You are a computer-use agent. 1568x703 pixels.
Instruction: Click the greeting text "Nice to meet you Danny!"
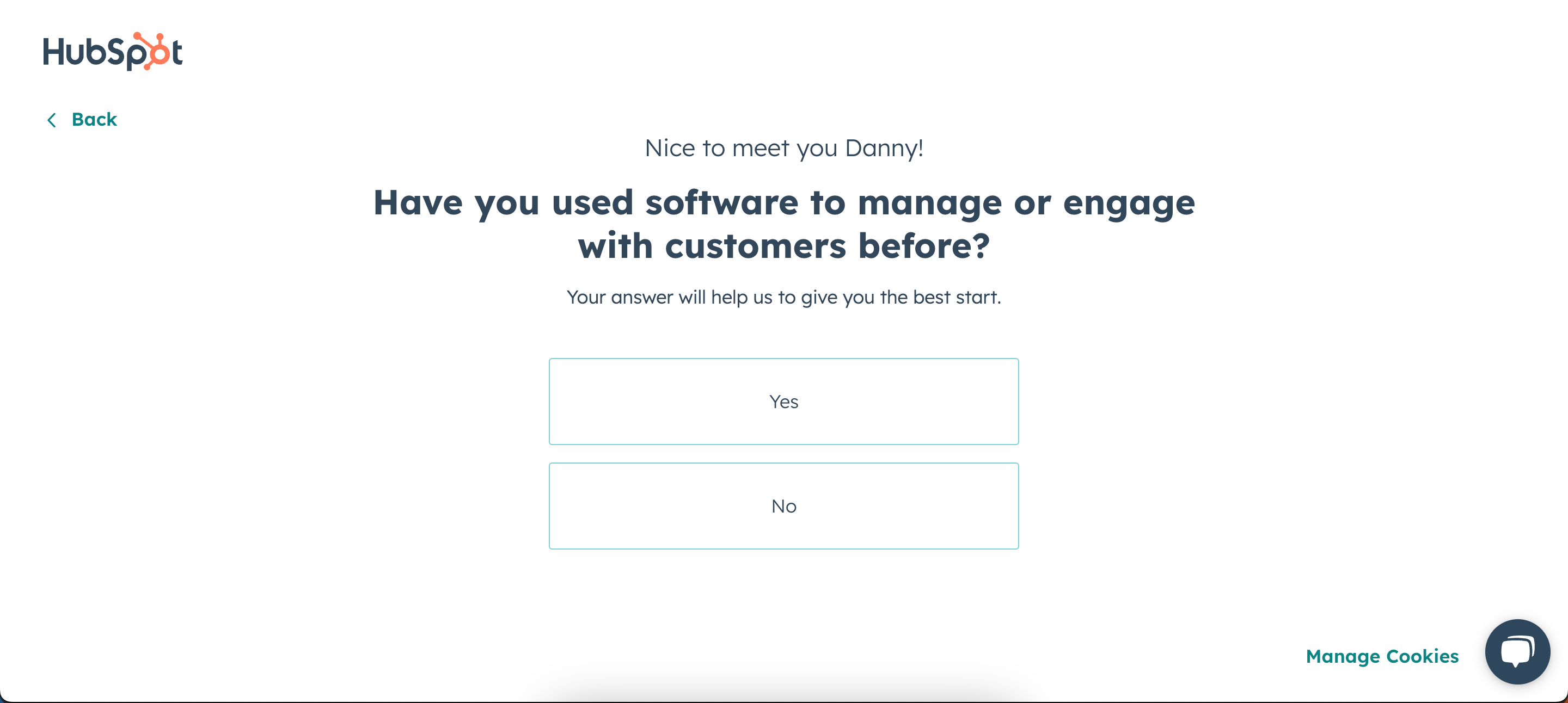click(783, 149)
